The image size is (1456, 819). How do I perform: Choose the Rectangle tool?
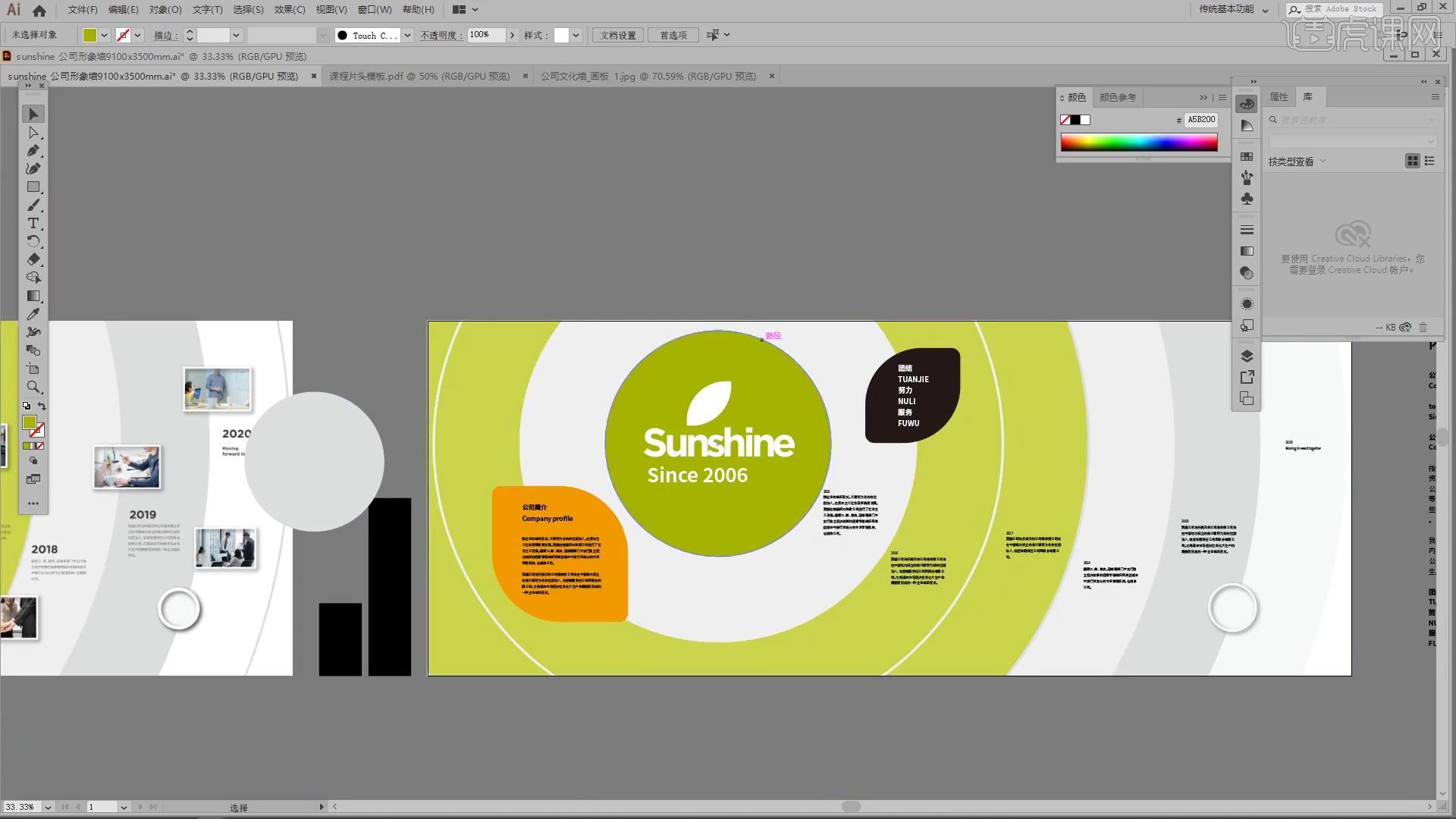(x=33, y=187)
